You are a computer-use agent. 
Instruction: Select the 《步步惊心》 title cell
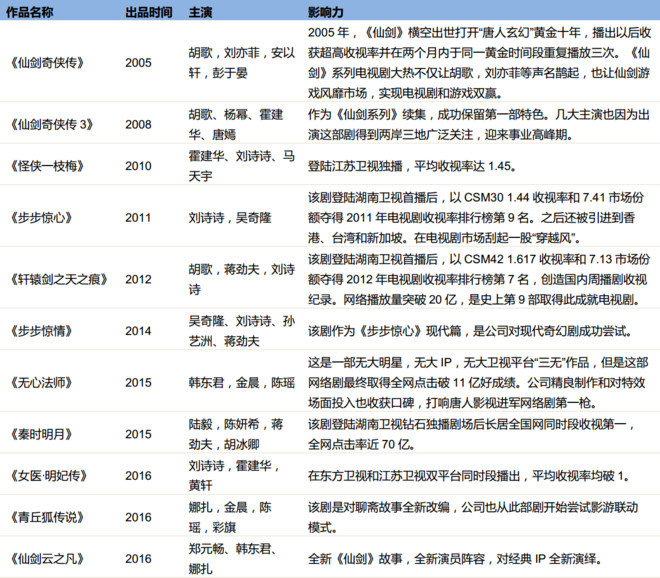[x=41, y=218]
